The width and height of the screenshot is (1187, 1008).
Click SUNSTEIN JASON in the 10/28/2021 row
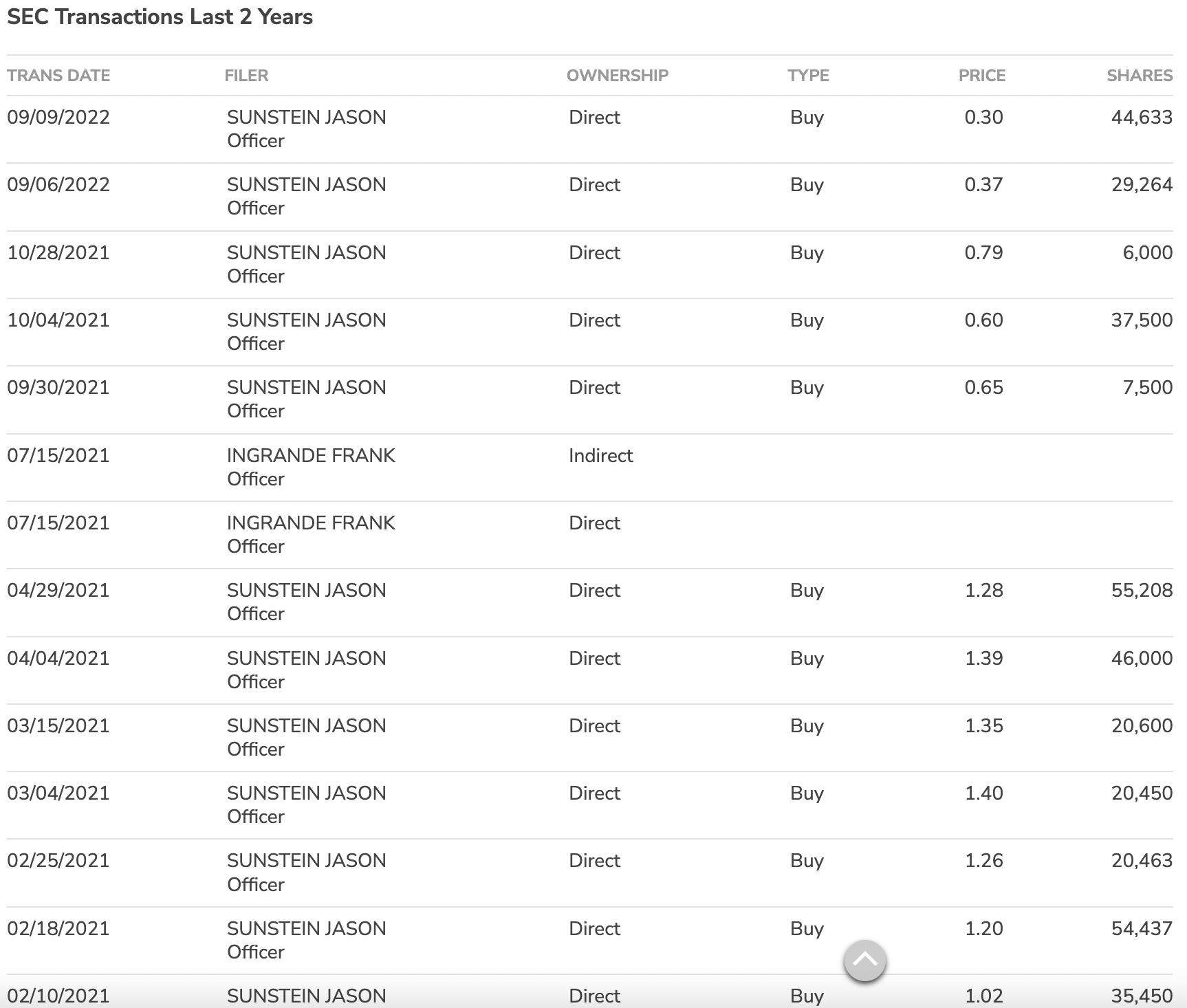[x=306, y=253]
